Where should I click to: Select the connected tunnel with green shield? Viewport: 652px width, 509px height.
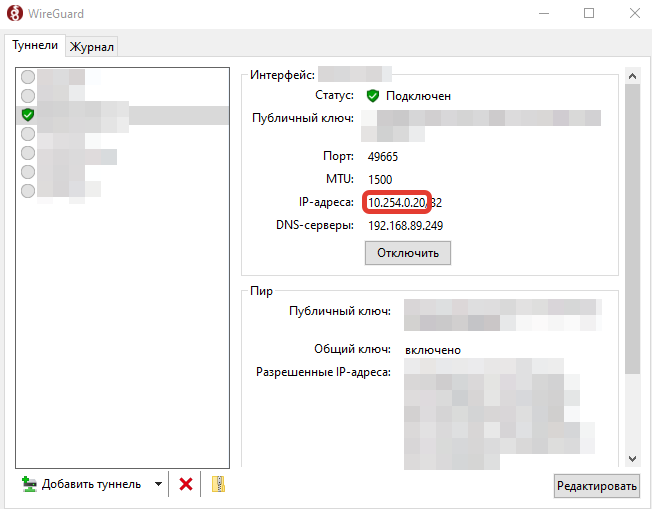(x=122, y=115)
